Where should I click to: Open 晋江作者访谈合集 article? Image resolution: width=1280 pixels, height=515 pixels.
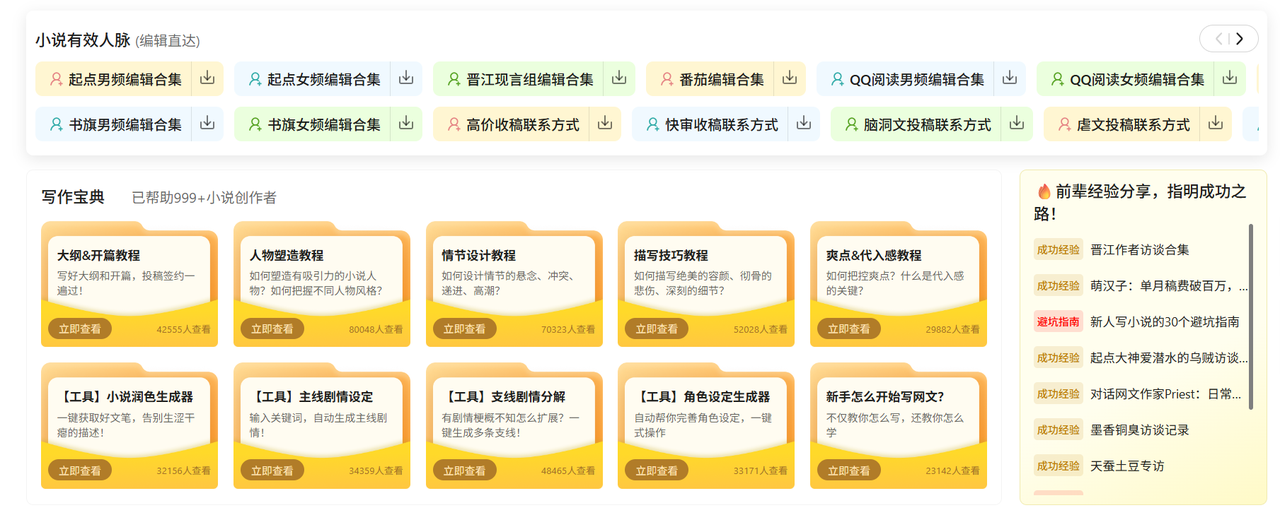pos(1139,250)
